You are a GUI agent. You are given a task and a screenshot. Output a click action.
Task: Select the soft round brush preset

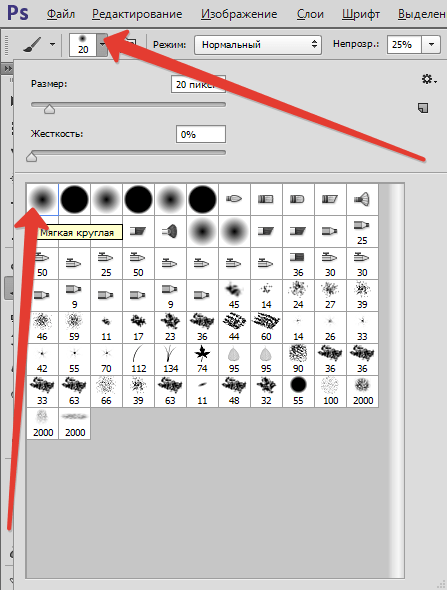pos(43,199)
